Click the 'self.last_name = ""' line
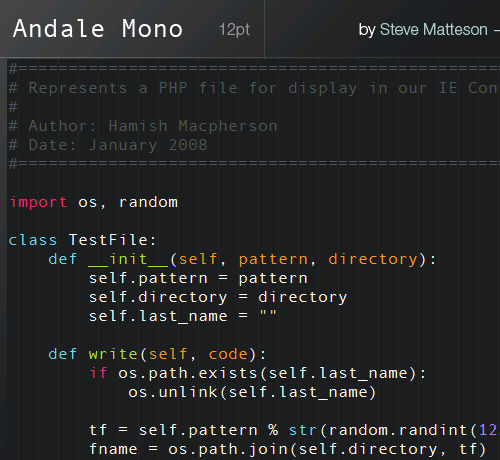500x460 pixels. (183, 316)
